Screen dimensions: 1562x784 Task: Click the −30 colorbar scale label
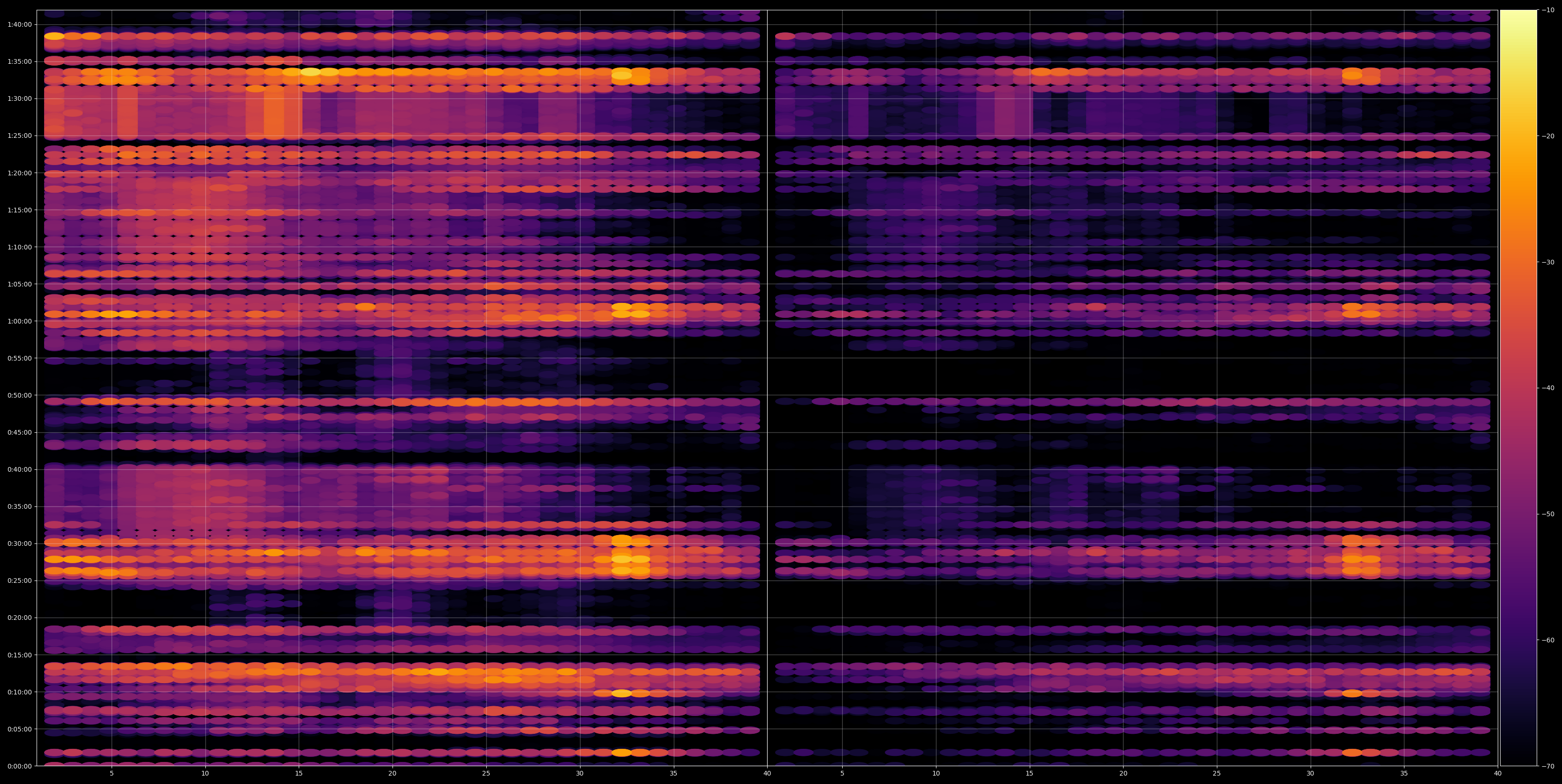(x=1547, y=262)
